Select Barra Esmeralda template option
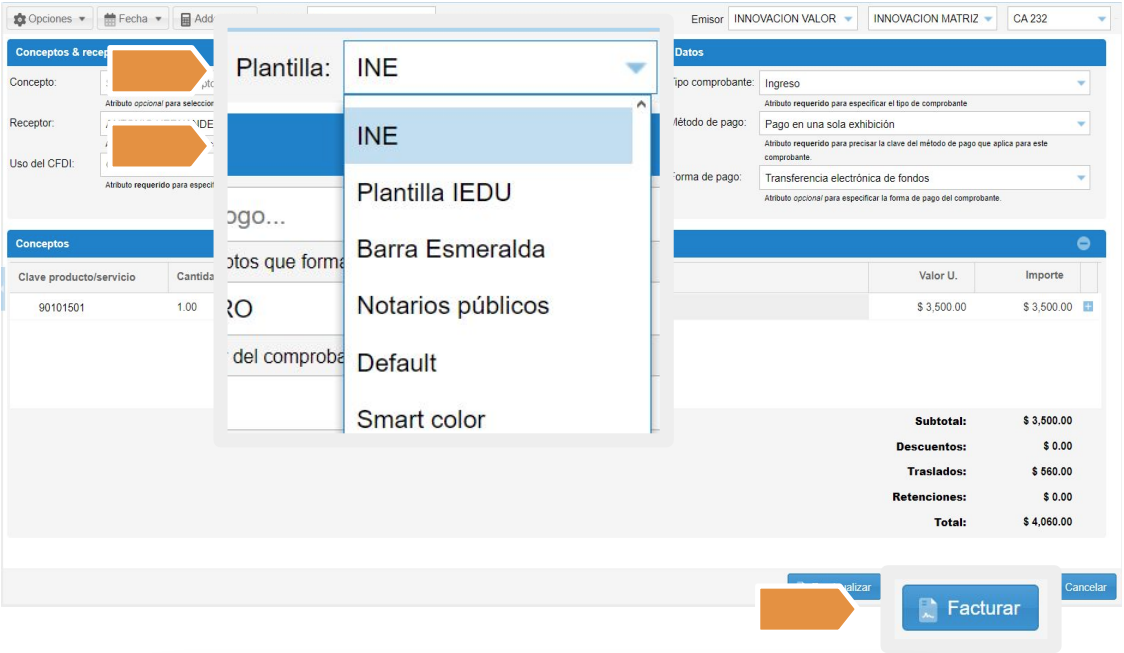This screenshot has height=653, width=1124. pos(450,249)
